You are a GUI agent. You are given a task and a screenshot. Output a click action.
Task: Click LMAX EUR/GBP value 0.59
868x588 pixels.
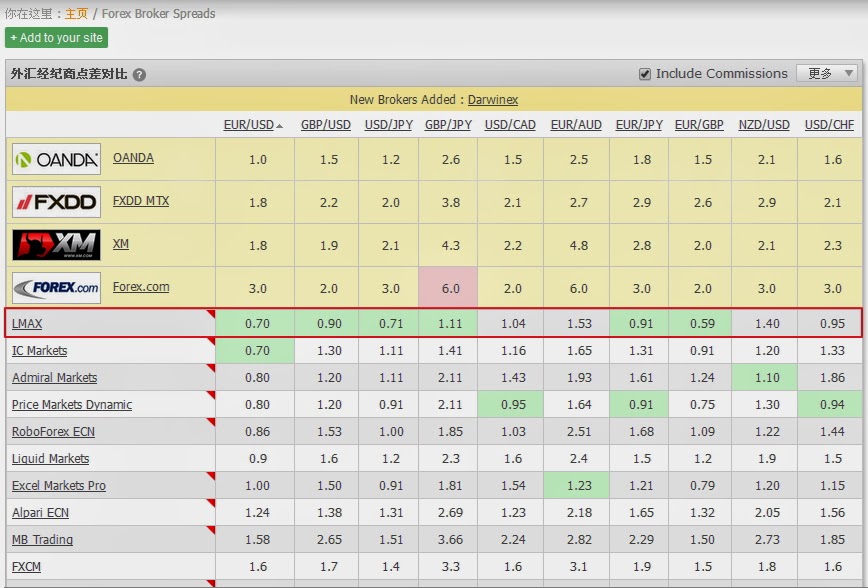pyautogui.click(x=700, y=323)
